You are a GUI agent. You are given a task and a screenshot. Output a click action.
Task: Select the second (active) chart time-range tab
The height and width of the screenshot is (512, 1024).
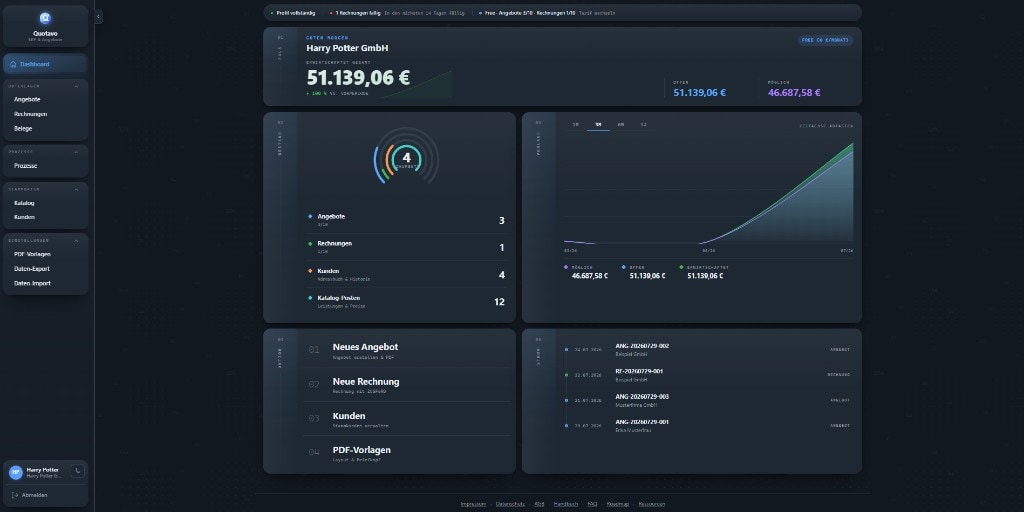598,124
